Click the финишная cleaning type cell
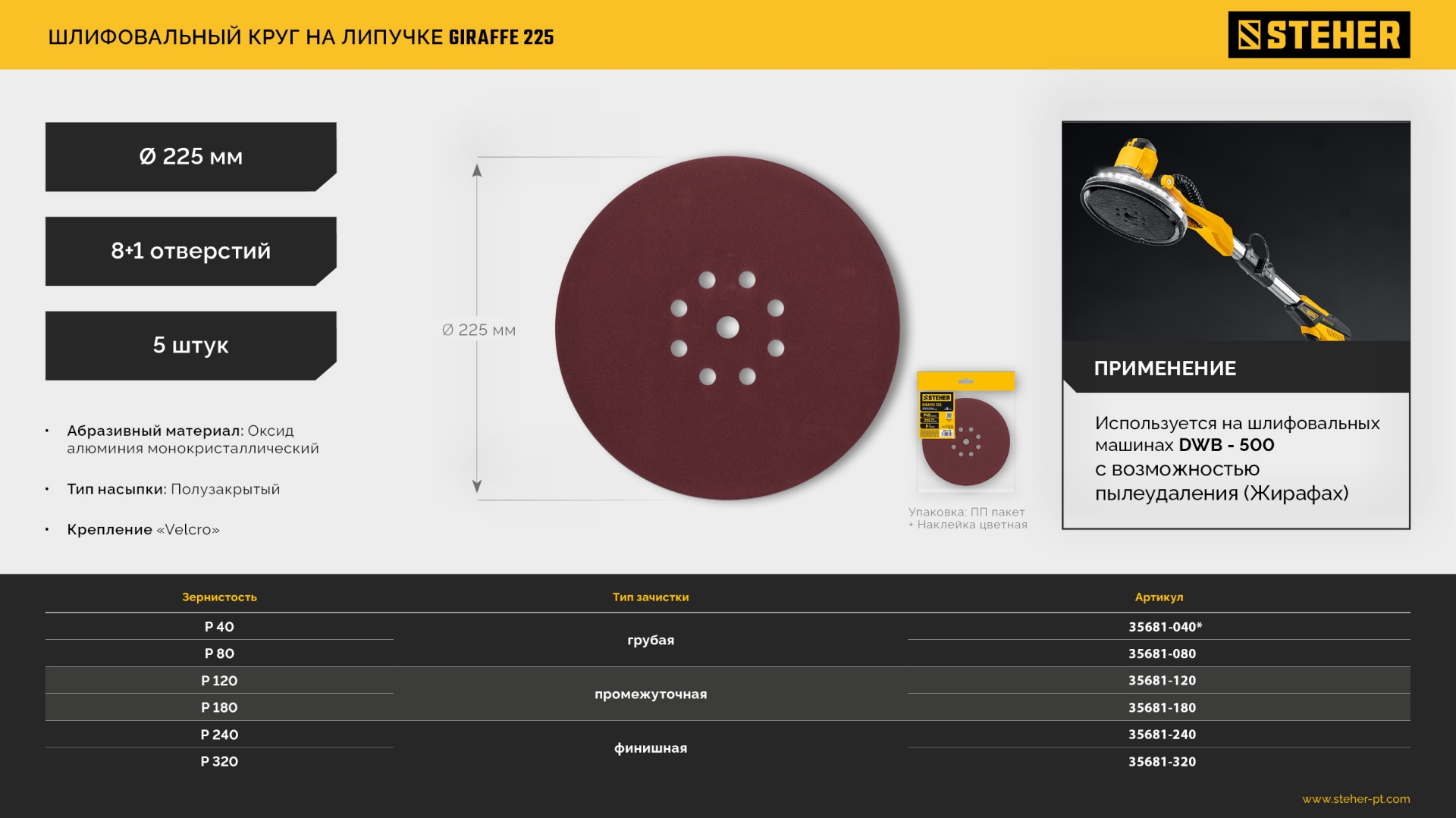The width and height of the screenshot is (1456, 818). (650, 748)
